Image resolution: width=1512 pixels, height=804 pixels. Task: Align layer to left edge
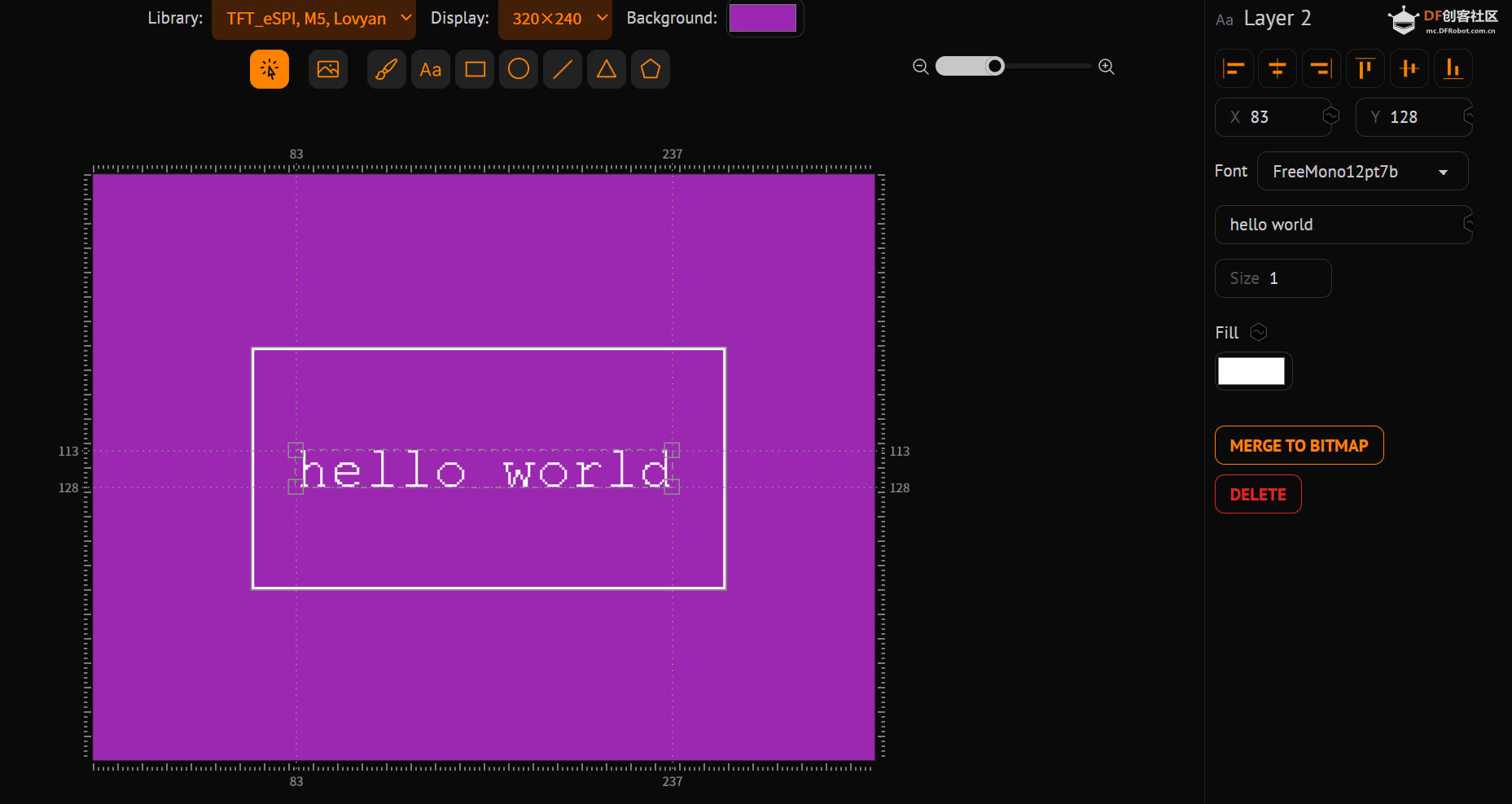(x=1234, y=68)
